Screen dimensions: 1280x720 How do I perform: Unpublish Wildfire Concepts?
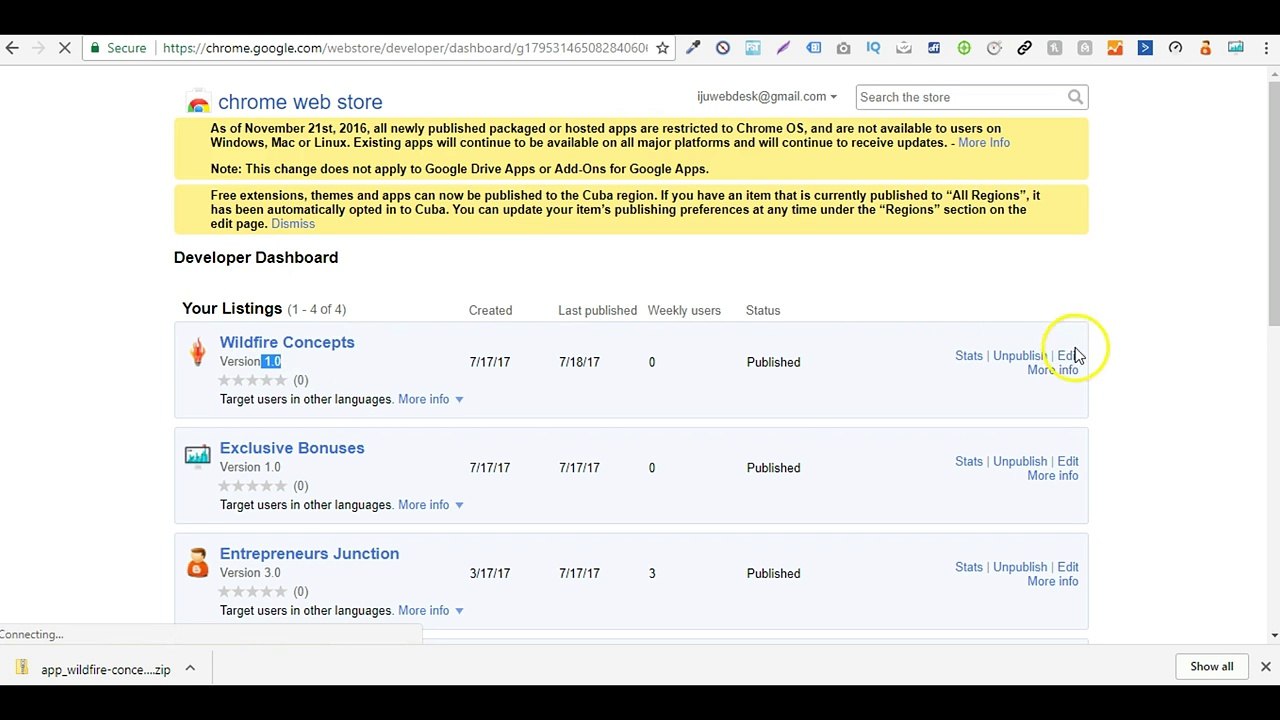coord(1020,356)
